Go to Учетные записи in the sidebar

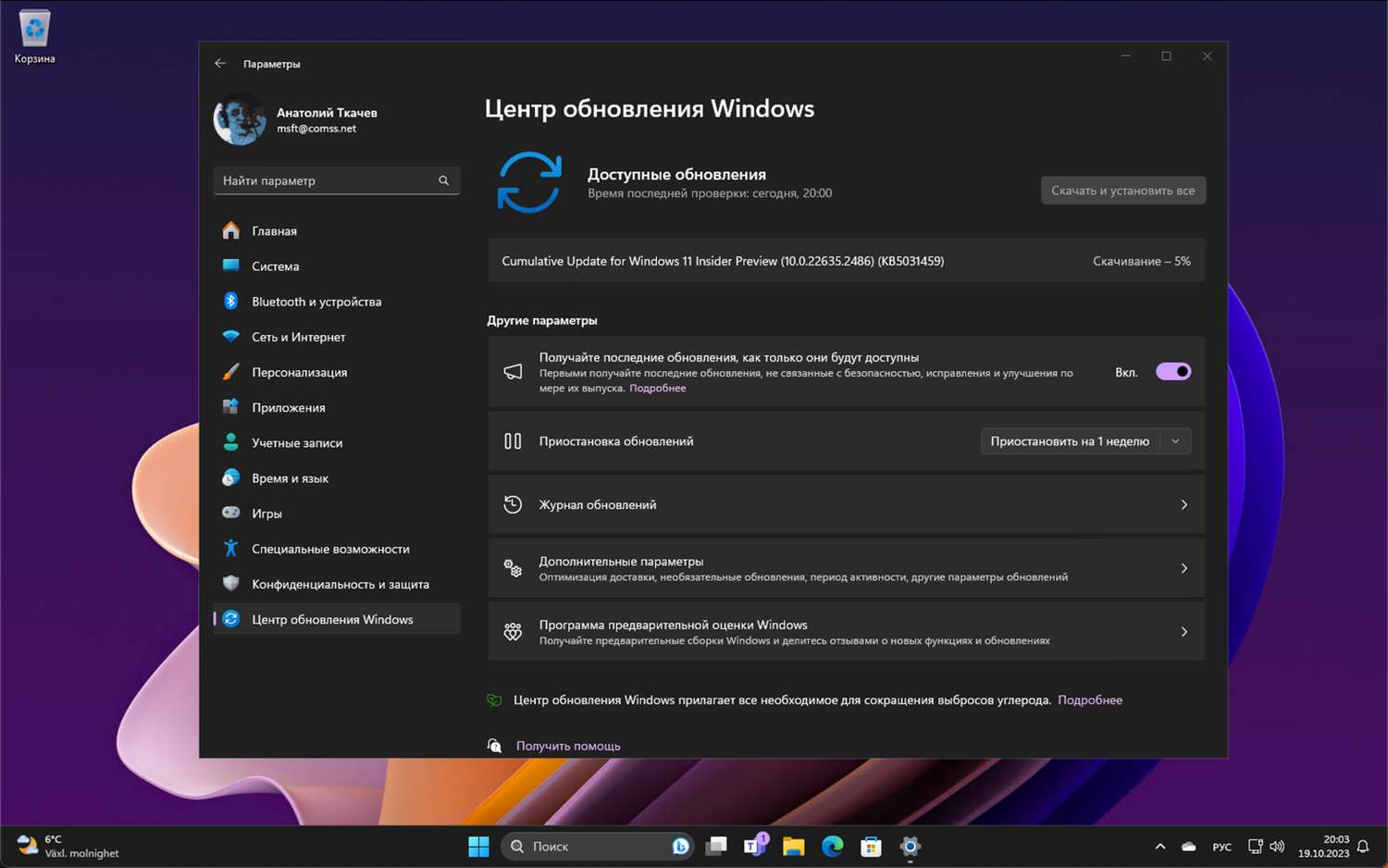(337, 442)
